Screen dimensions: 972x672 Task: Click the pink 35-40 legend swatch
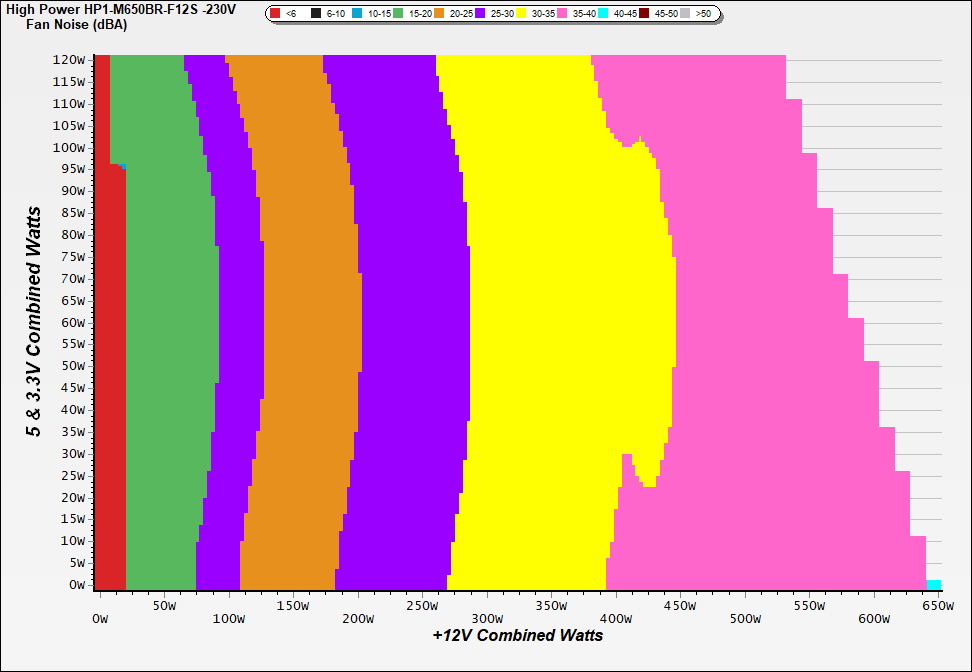point(562,14)
